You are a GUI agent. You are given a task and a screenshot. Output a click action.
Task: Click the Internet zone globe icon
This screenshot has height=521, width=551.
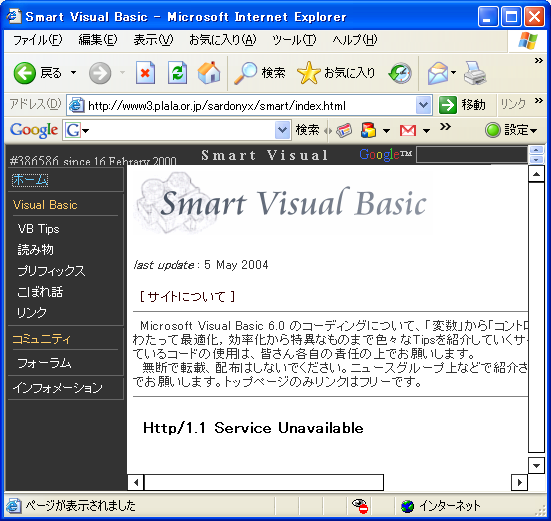tap(408, 506)
